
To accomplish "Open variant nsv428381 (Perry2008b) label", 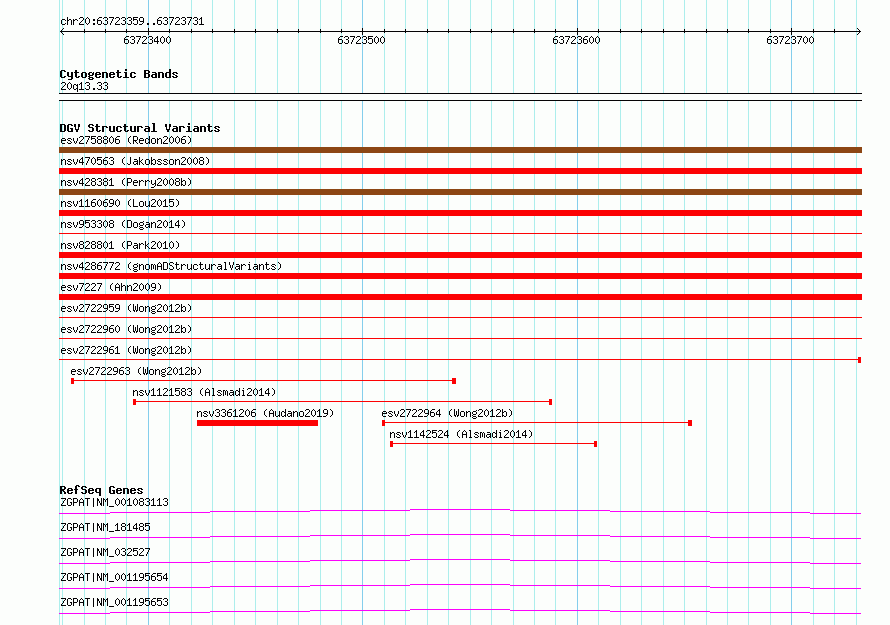I will coord(126,182).
